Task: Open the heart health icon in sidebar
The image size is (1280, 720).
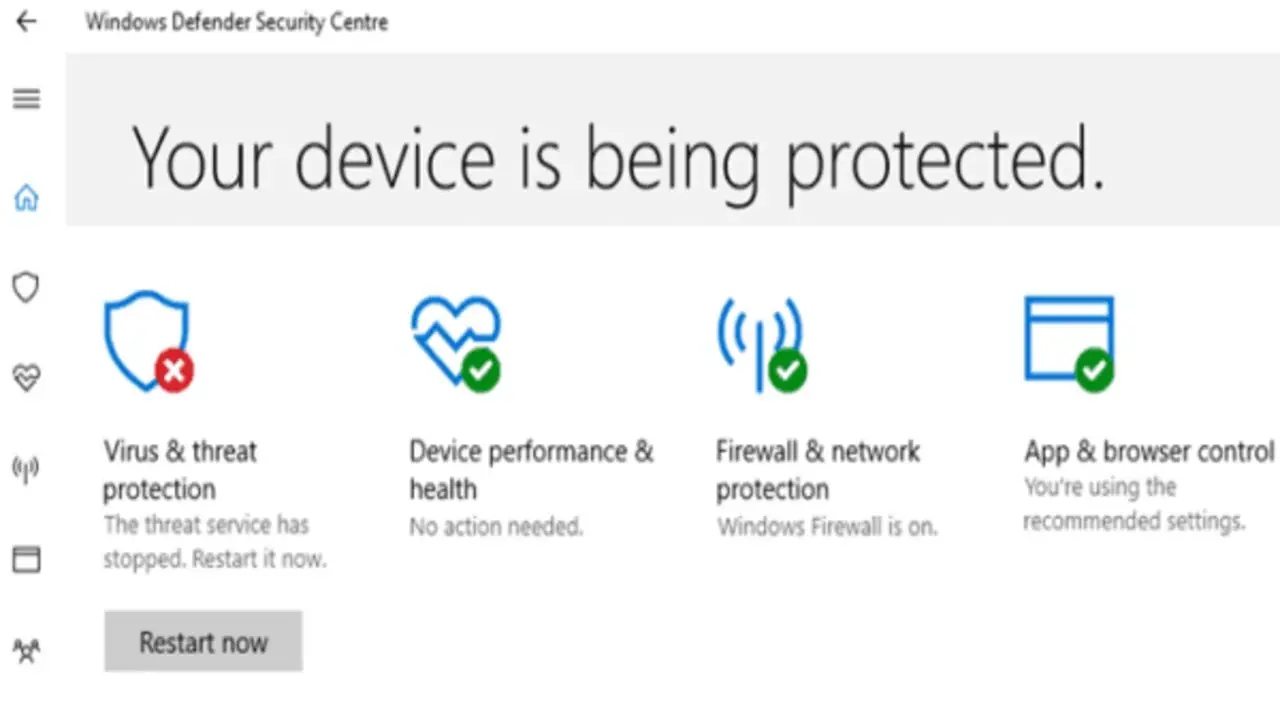Action: (x=26, y=378)
